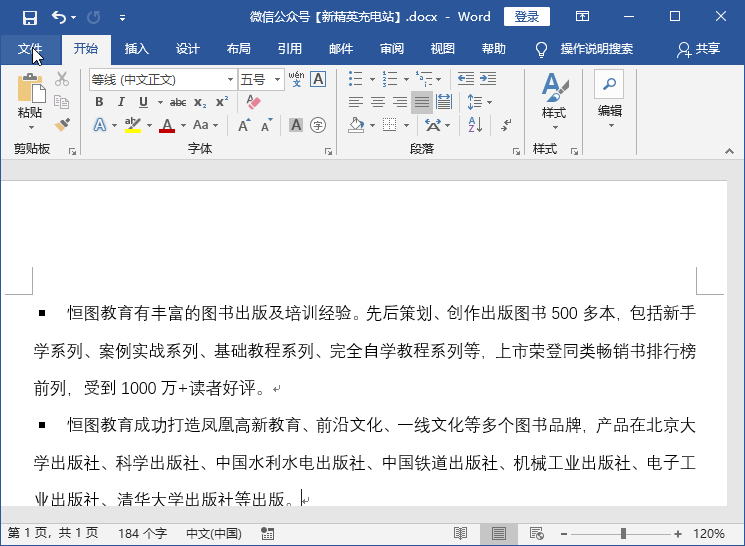The image size is (745, 546).
Task: Undo the last action
Action: (x=59, y=18)
